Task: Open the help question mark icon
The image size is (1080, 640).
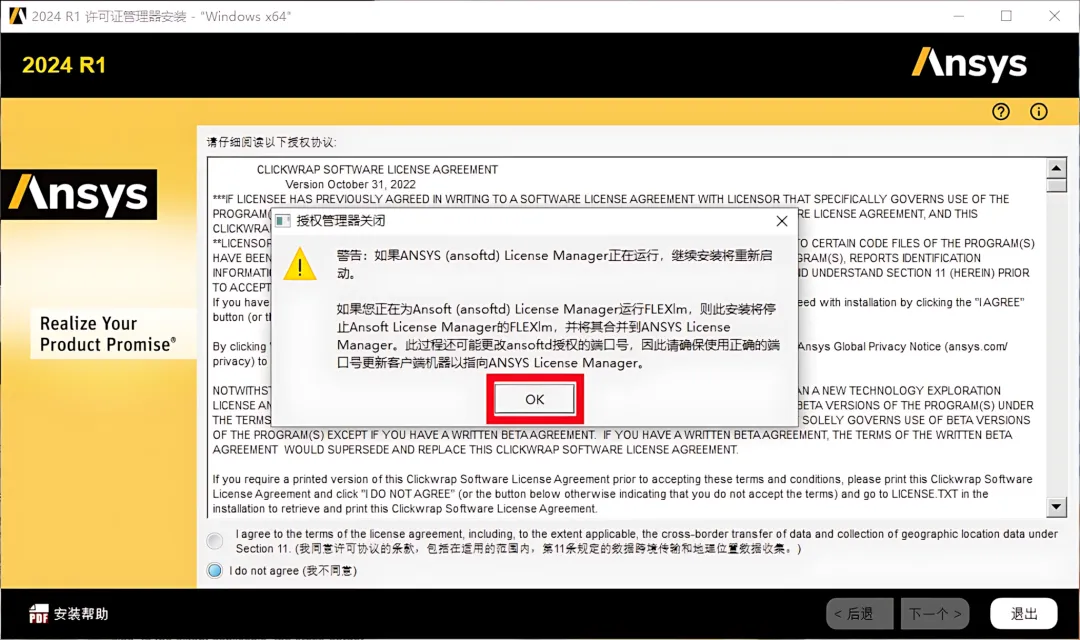Action: point(1001,112)
